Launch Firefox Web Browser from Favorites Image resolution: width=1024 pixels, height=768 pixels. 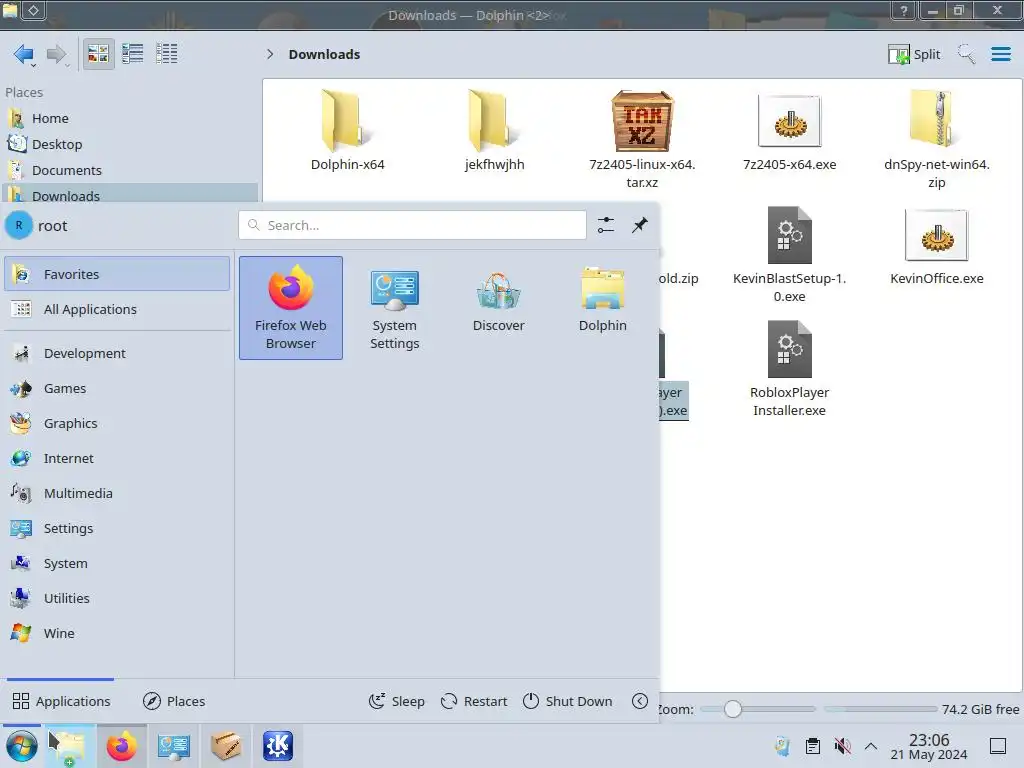[291, 308]
